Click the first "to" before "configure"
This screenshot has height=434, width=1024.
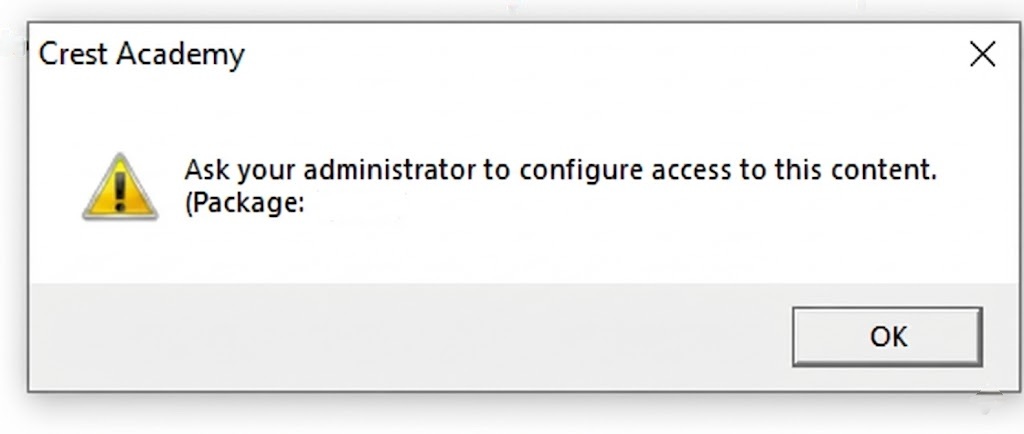coord(497,170)
